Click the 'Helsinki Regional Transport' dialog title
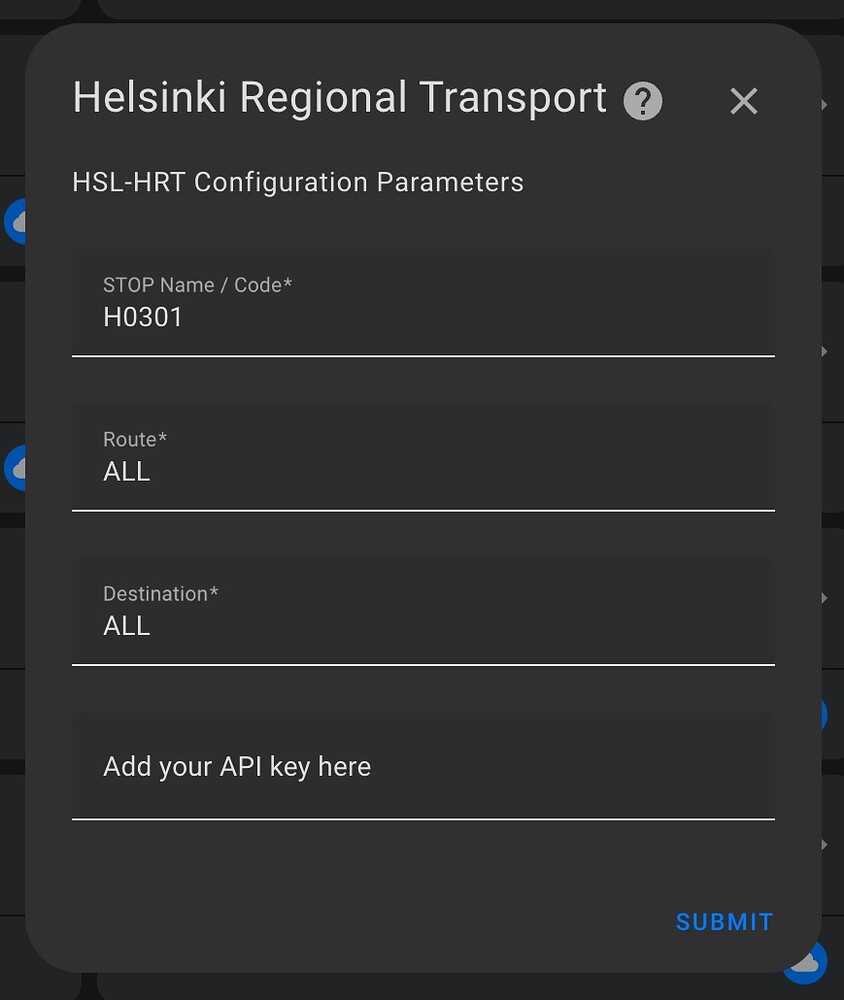This screenshot has height=1000, width=844. coord(339,97)
